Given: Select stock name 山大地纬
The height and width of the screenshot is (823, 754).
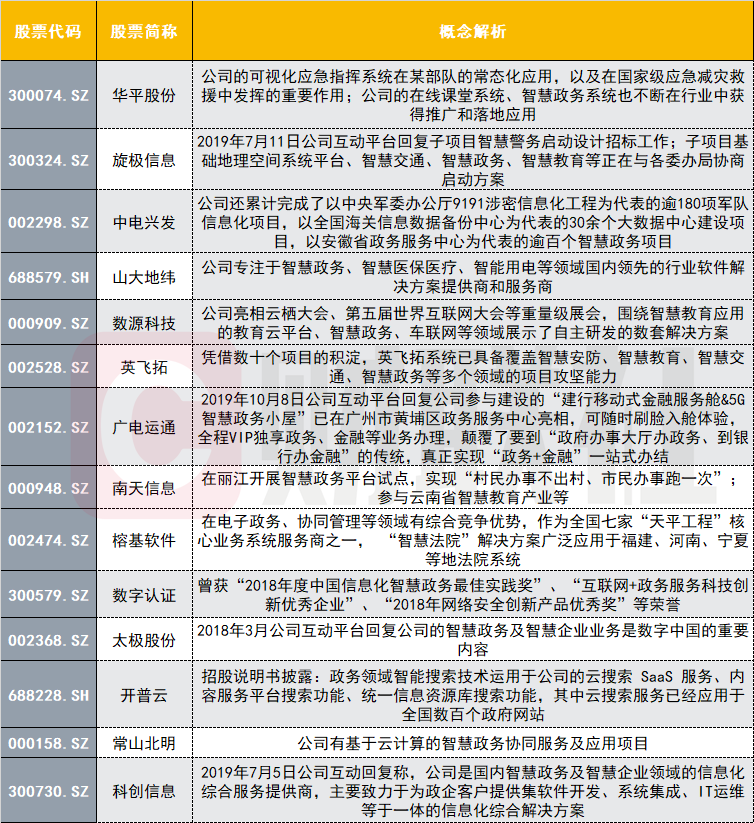Looking at the screenshot, I should [x=144, y=277].
